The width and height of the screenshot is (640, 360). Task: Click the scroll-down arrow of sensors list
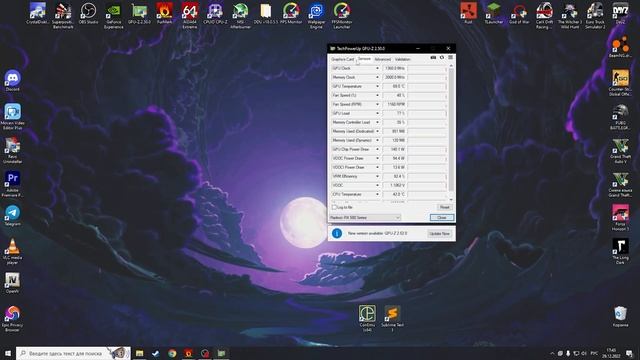point(451,199)
